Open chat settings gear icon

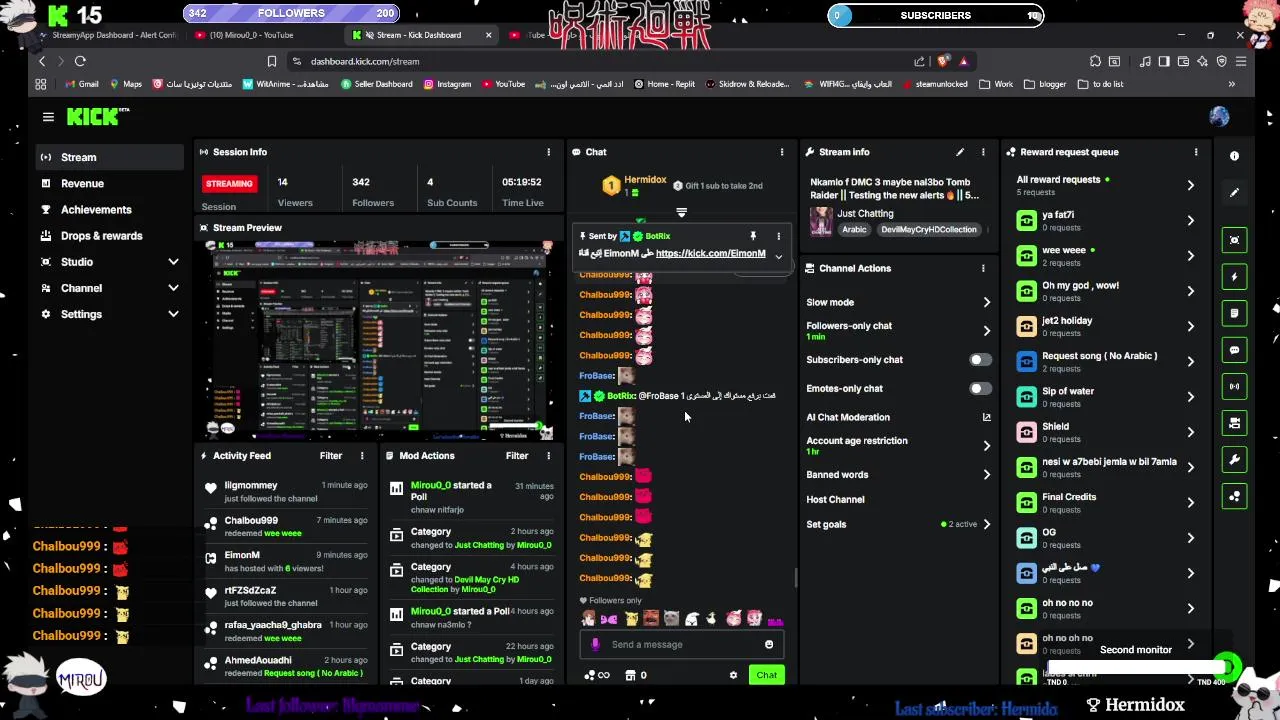tap(733, 675)
